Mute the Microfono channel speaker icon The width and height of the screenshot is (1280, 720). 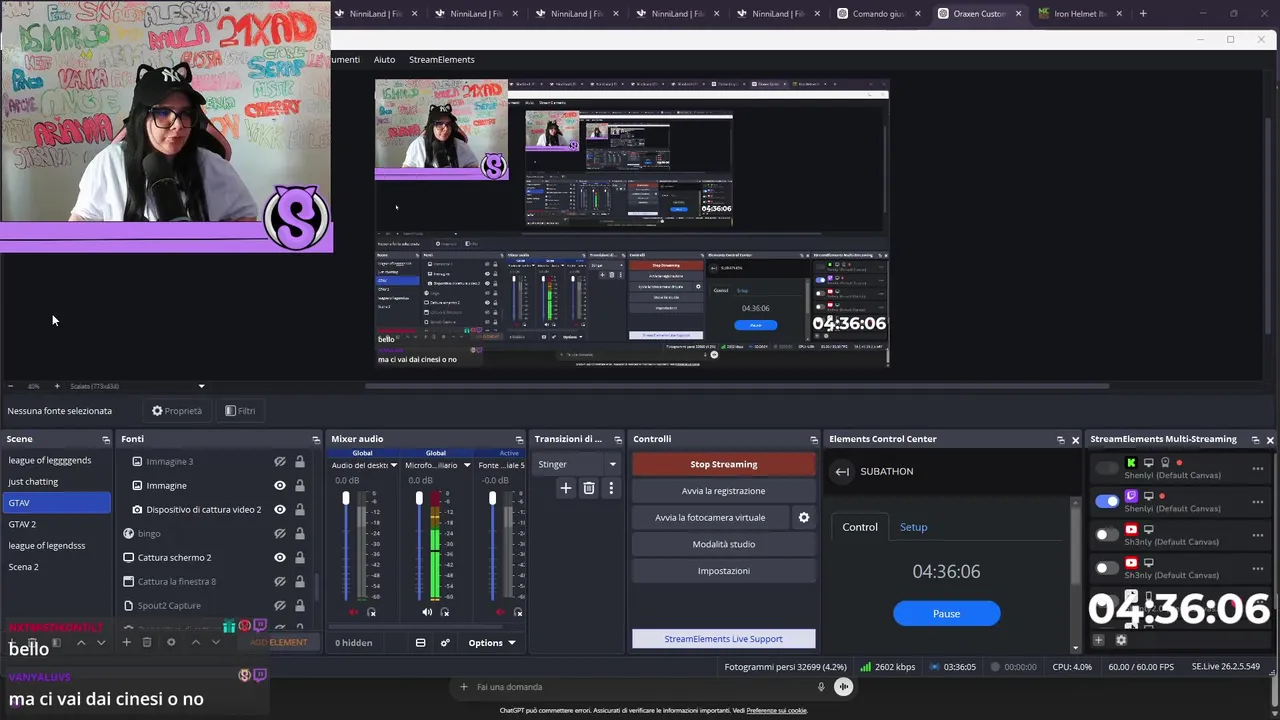427,612
